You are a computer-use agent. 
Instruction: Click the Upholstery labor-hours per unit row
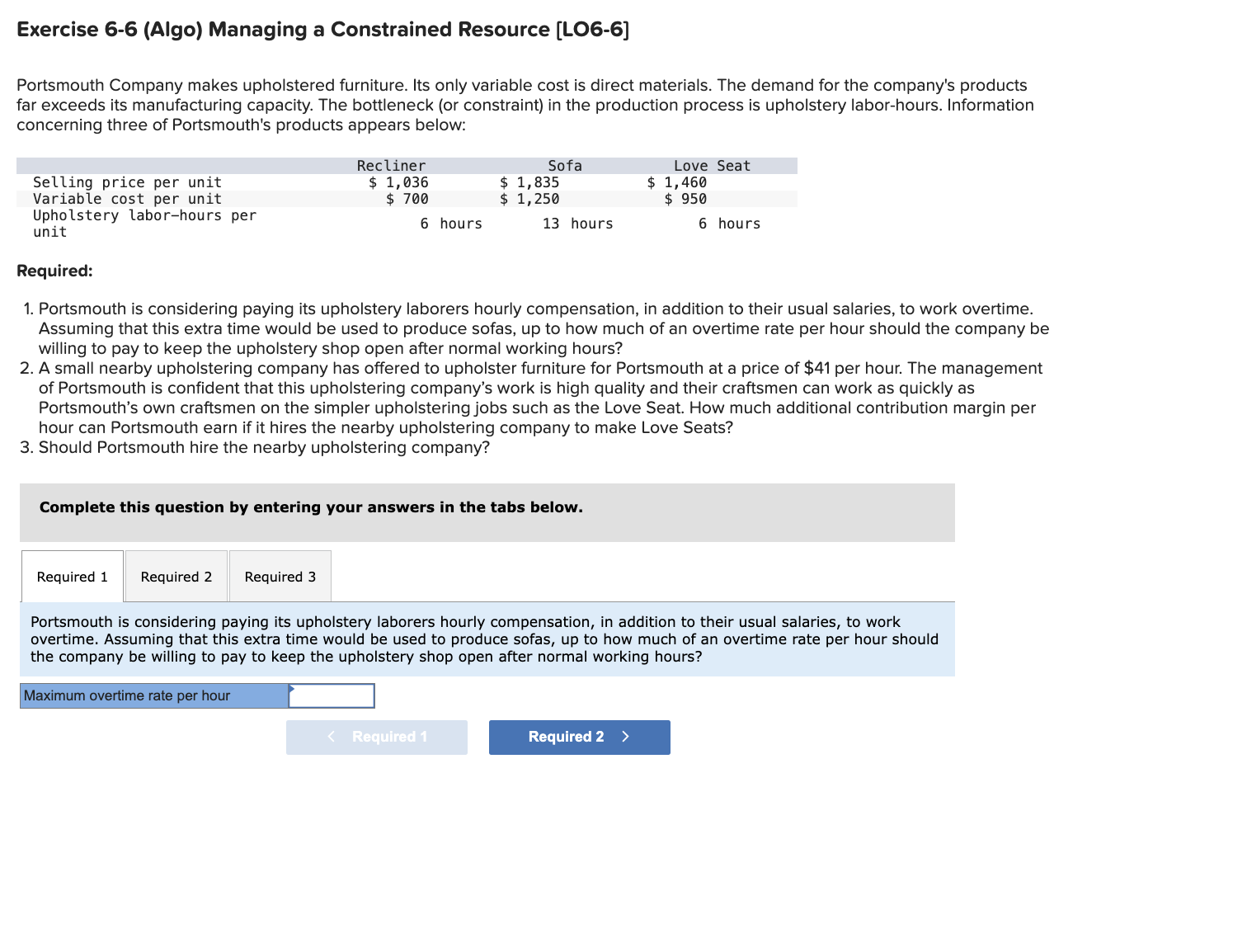coord(146,224)
